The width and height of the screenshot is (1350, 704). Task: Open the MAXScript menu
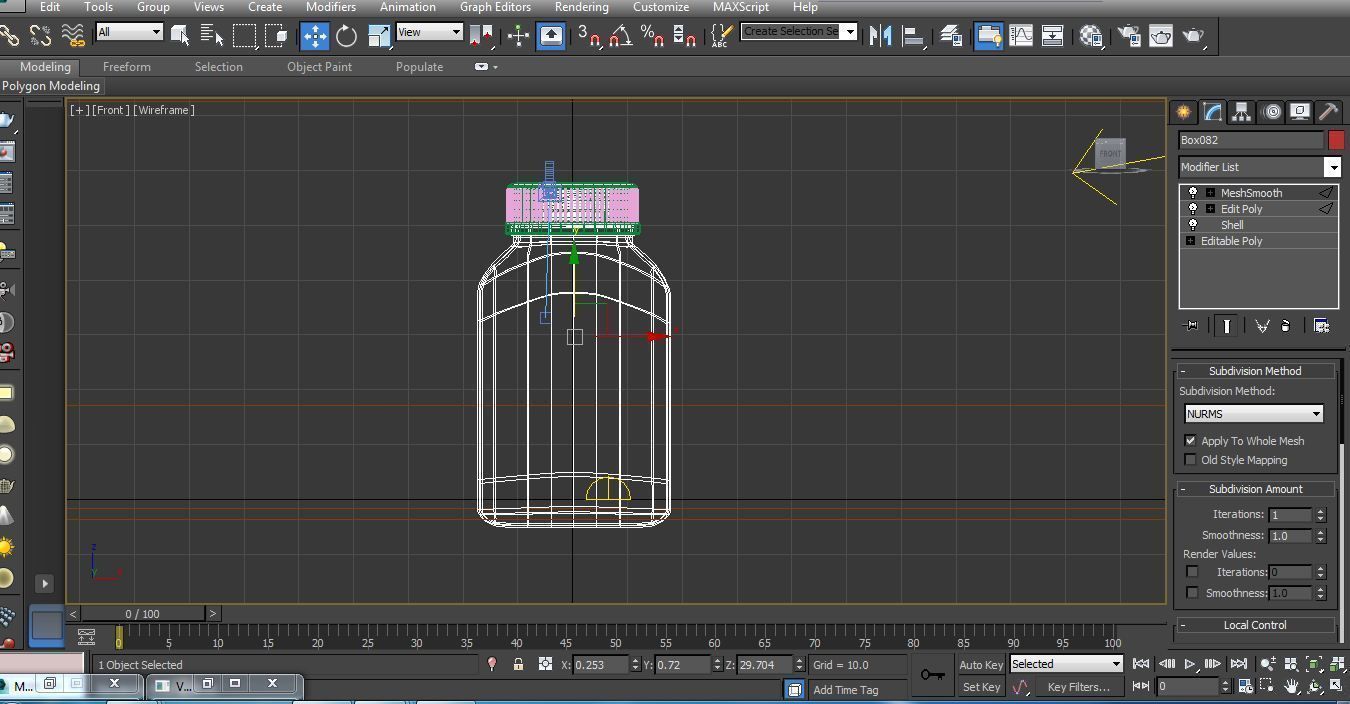(x=741, y=7)
